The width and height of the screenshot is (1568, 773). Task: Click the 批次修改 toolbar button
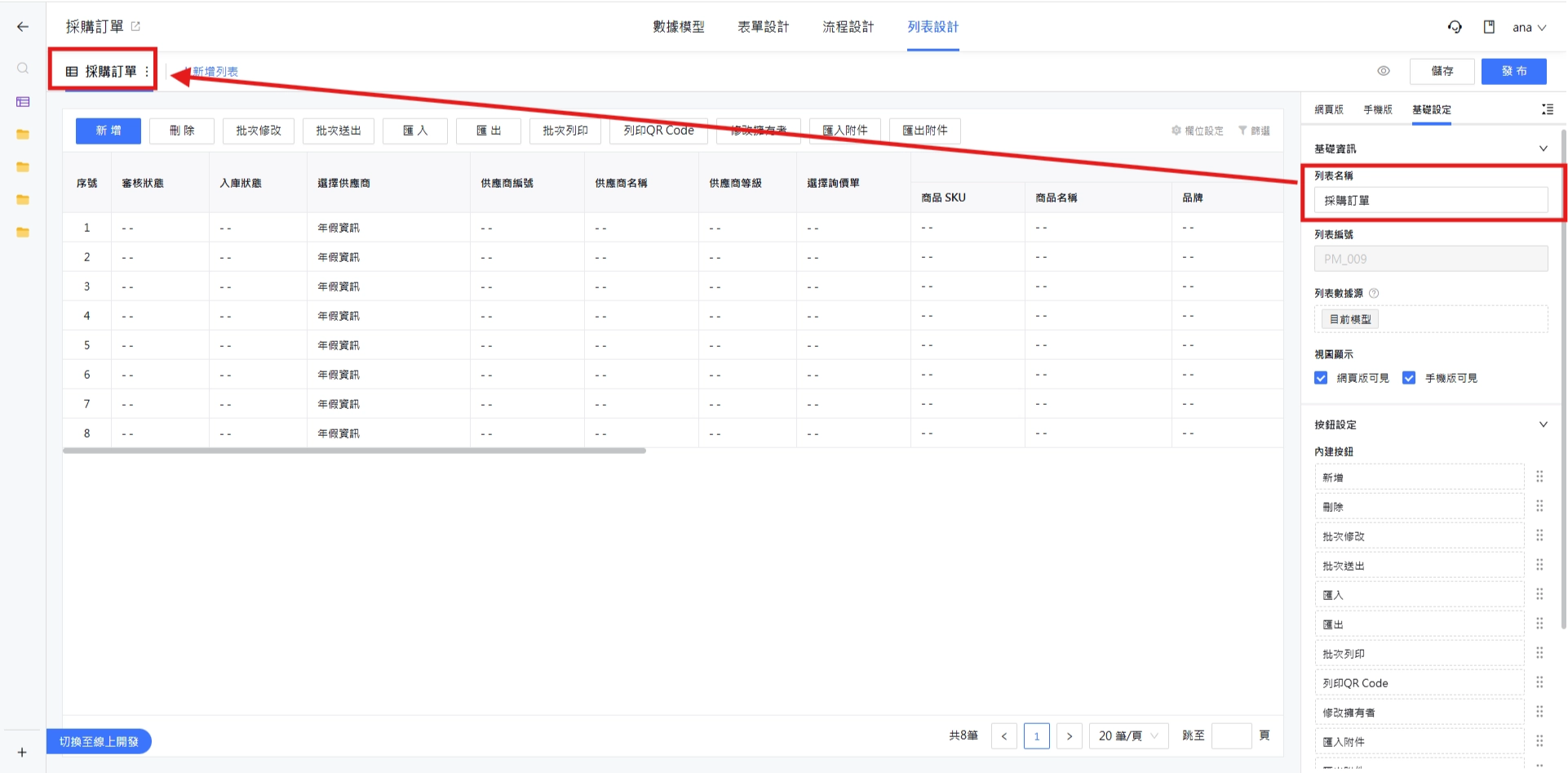point(259,131)
